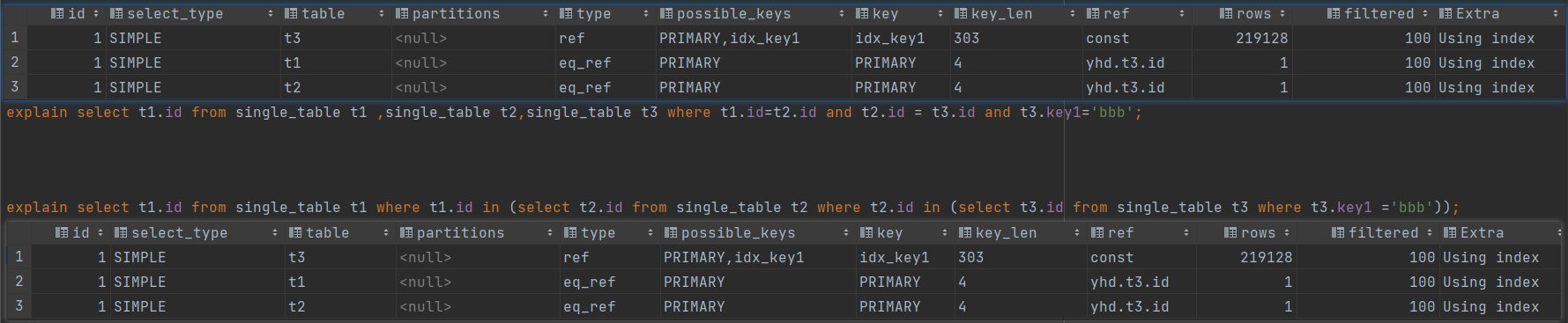
Task: Click the column icon next to Extra in upper grid
Action: (1445, 13)
